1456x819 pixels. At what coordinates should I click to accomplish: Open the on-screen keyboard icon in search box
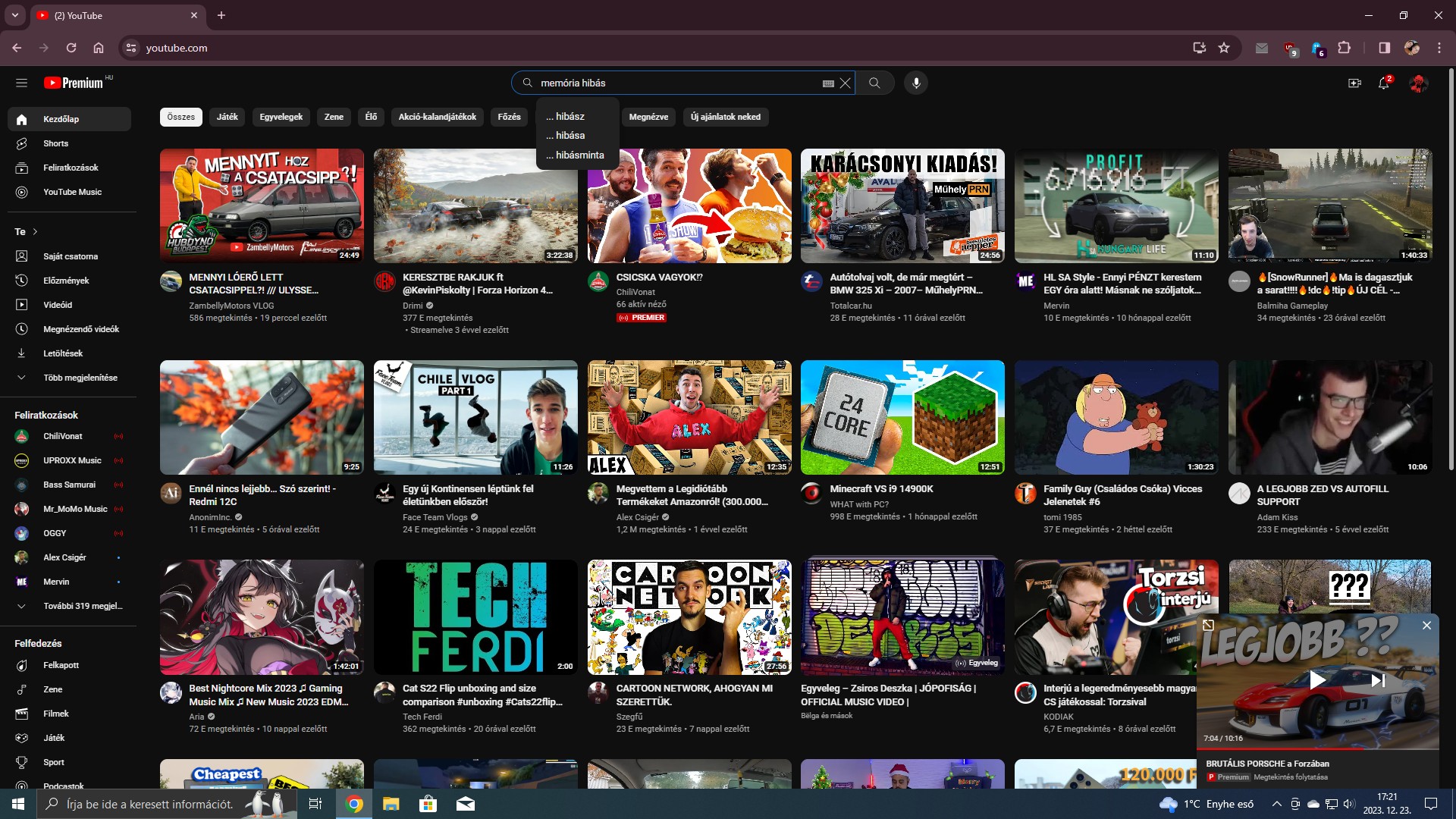pyautogui.click(x=828, y=83)
